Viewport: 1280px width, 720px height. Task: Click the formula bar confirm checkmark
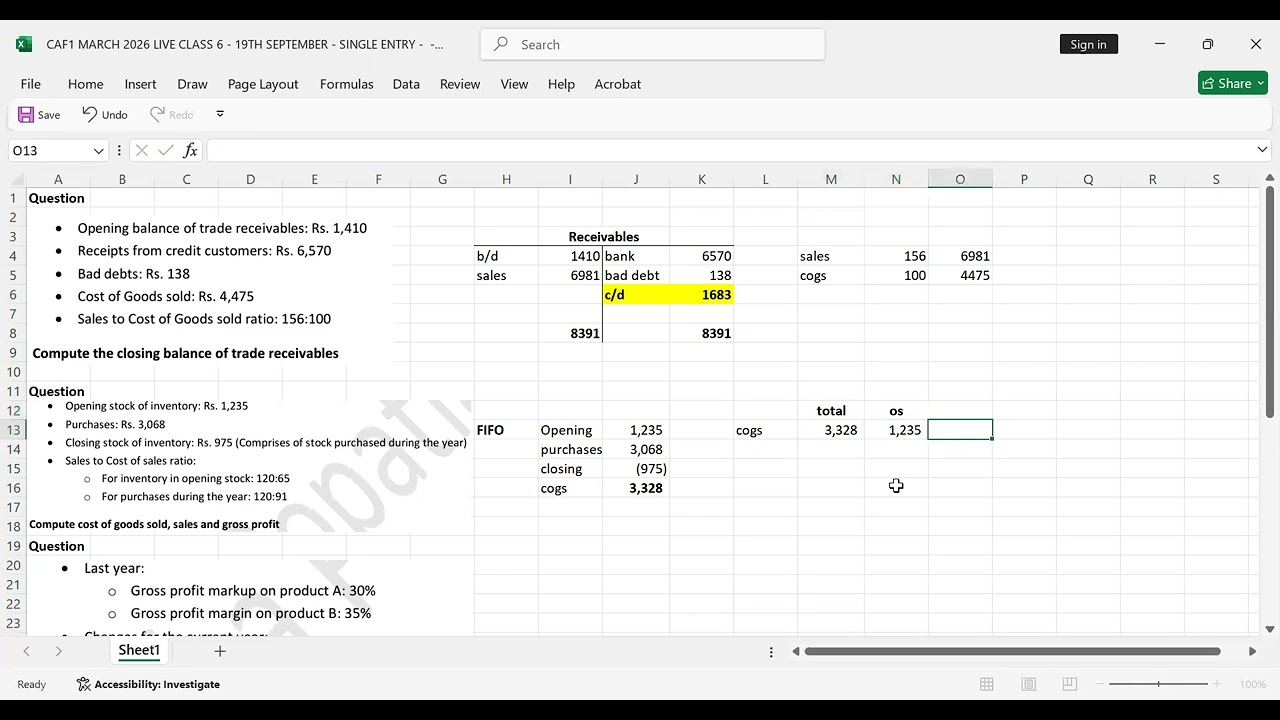(166, 150)
